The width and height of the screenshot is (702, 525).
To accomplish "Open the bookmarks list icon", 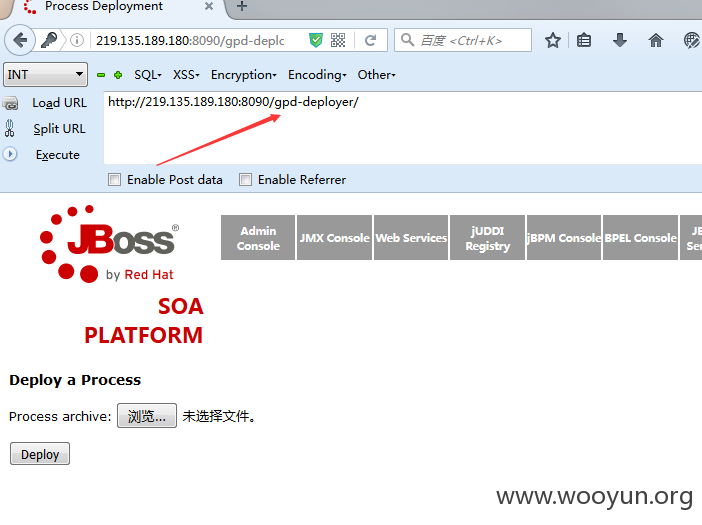I will [584, 41].
